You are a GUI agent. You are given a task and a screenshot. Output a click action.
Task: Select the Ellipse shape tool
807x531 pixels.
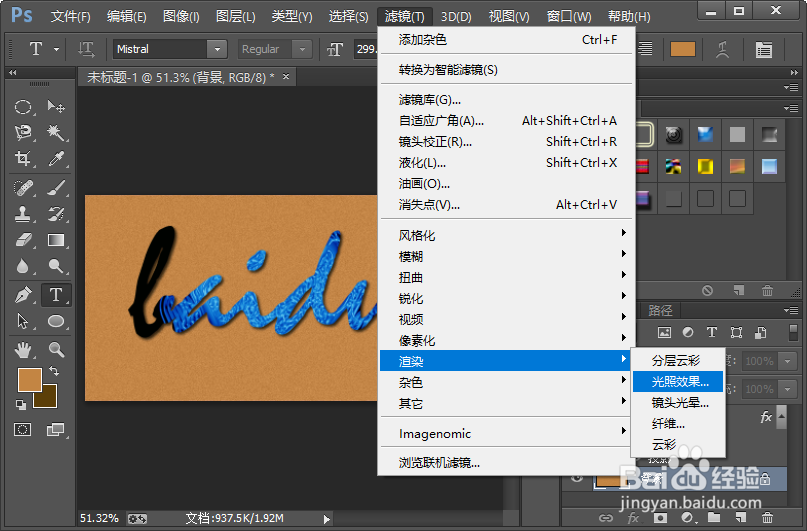tap(56, 321)
